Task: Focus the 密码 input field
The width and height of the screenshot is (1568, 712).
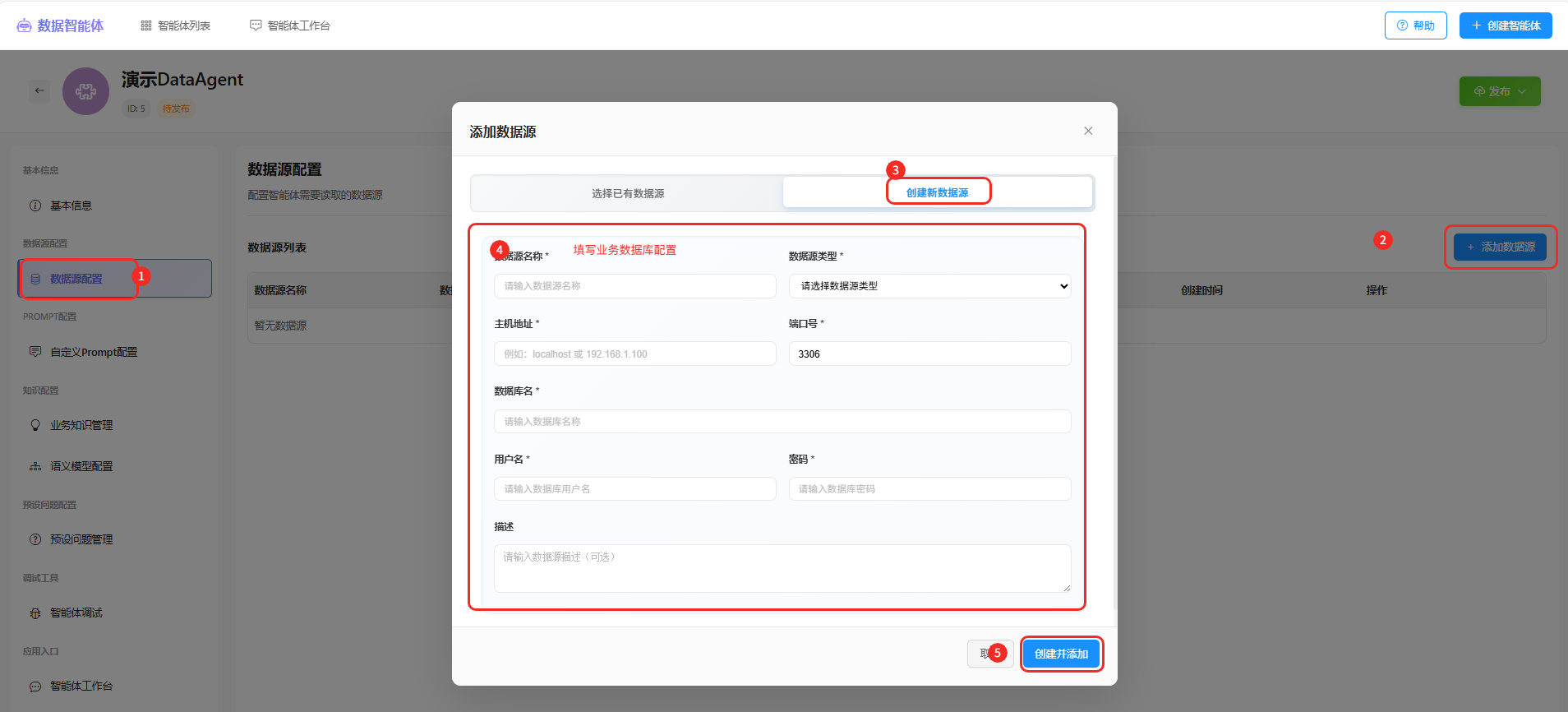Action: [929, 488]
